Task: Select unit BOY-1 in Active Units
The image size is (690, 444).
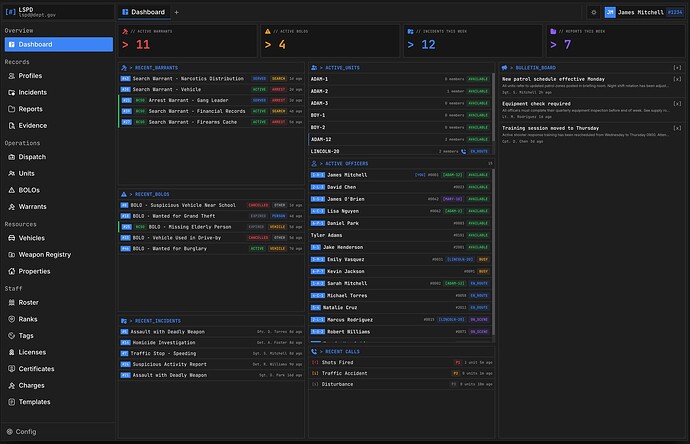Action: pyautogui.click(x=400, y=115)
